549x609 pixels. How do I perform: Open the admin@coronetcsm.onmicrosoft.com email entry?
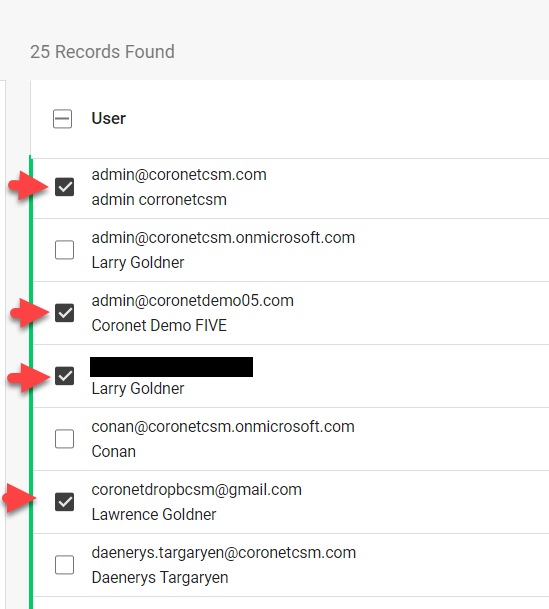click(x=223, y=238)
